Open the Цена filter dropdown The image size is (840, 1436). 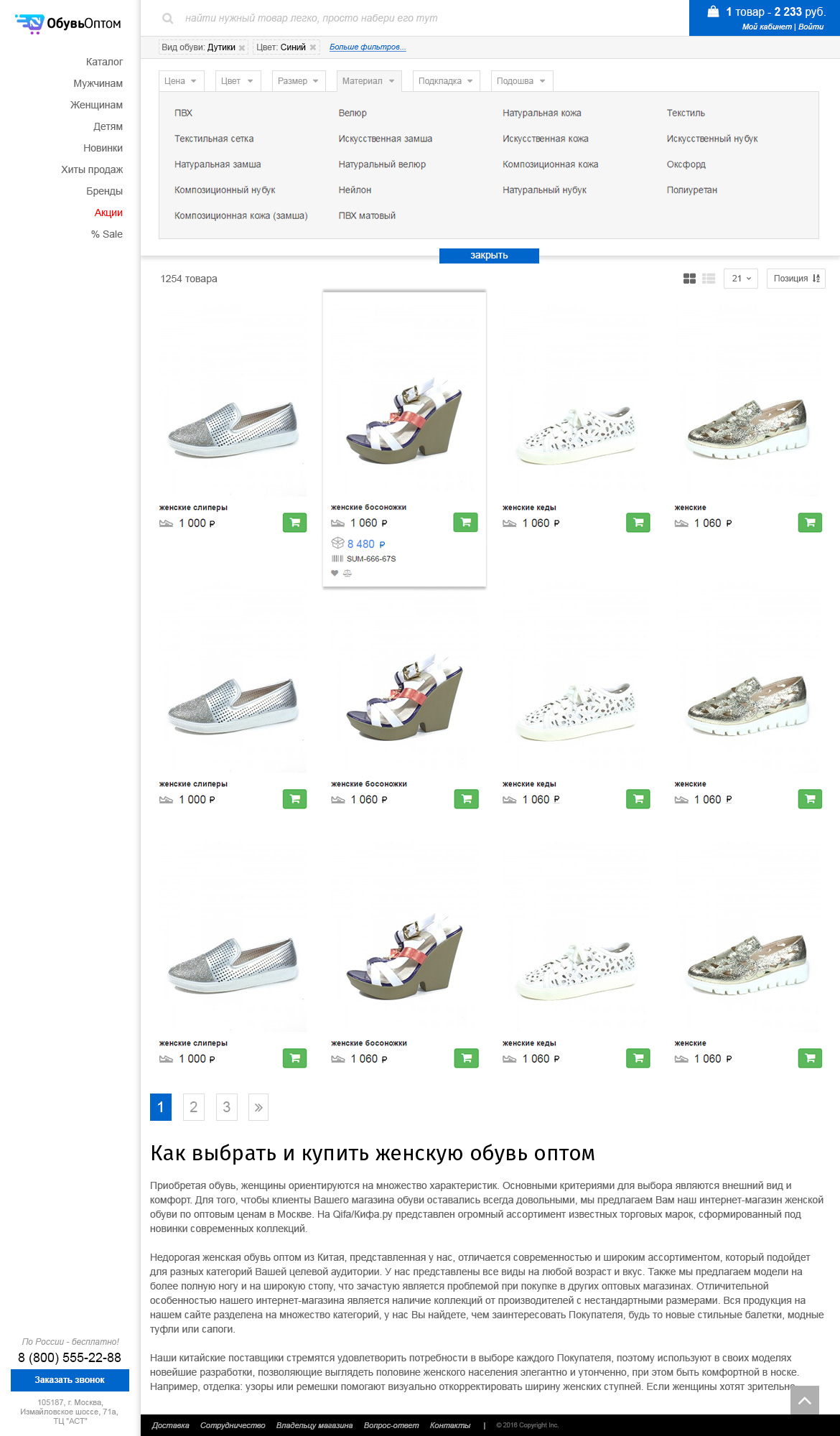(x=181, y=81)
